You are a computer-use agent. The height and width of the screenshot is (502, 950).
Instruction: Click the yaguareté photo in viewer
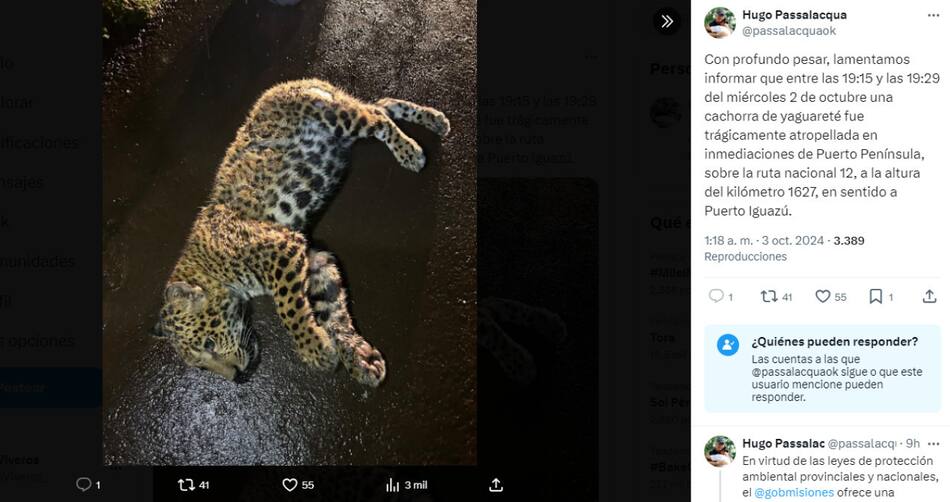click(290, 233)
